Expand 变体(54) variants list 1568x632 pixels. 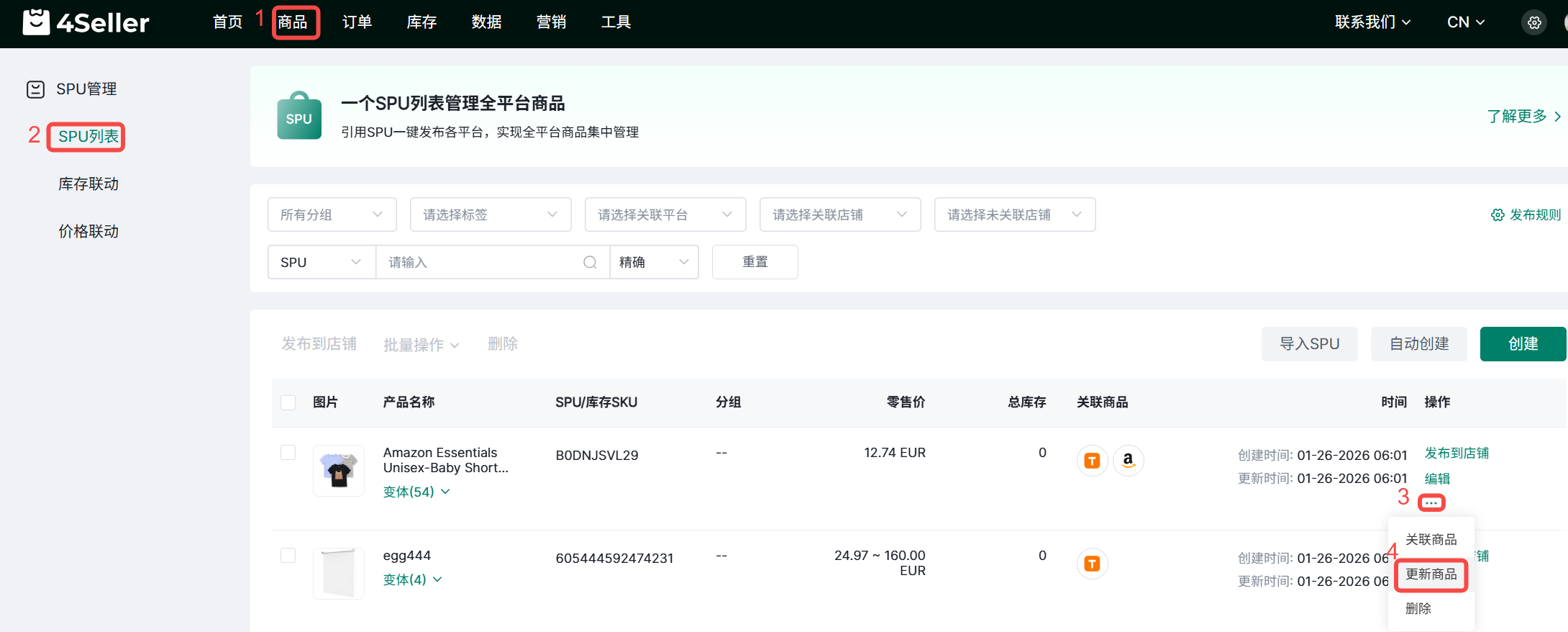tap(416, 492)
